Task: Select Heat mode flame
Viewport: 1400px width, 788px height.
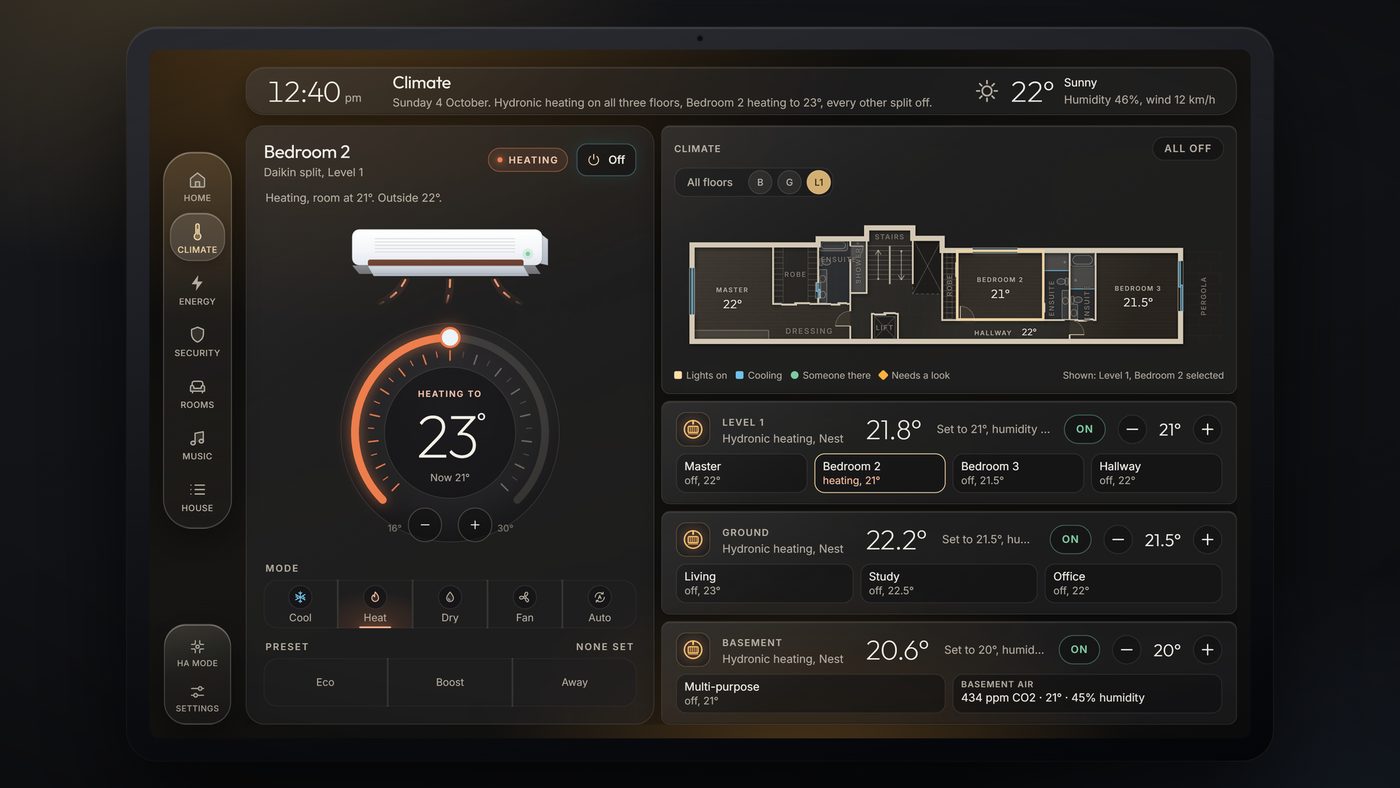Action: coord(375,604)
